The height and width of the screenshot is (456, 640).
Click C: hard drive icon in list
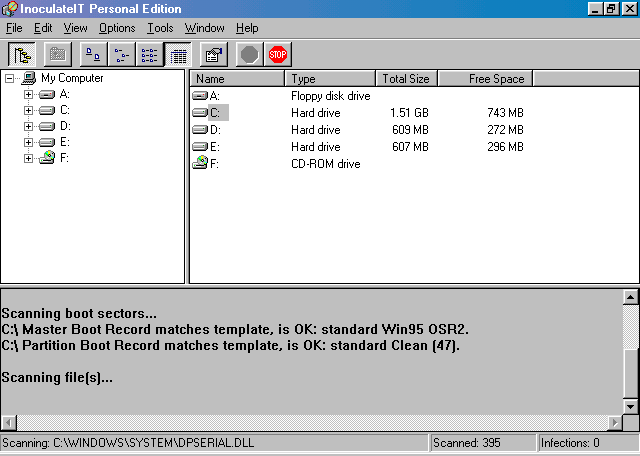200,113
